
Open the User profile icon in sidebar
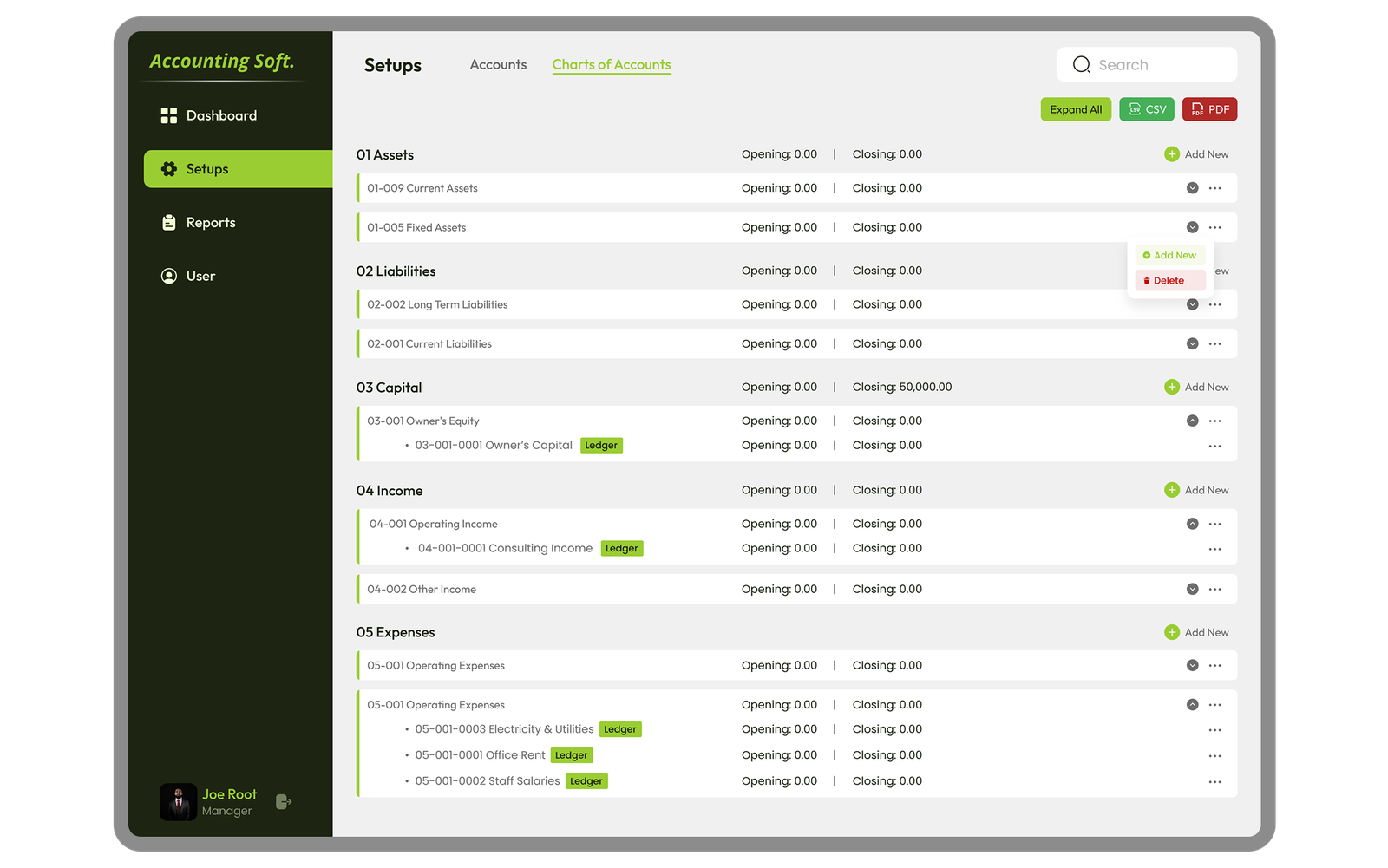(168, 276)
